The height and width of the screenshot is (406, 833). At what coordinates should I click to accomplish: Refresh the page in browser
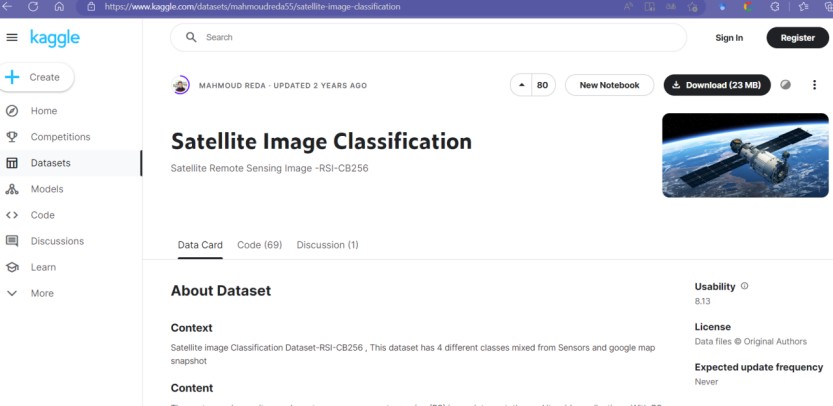click(x=33, y=6)
